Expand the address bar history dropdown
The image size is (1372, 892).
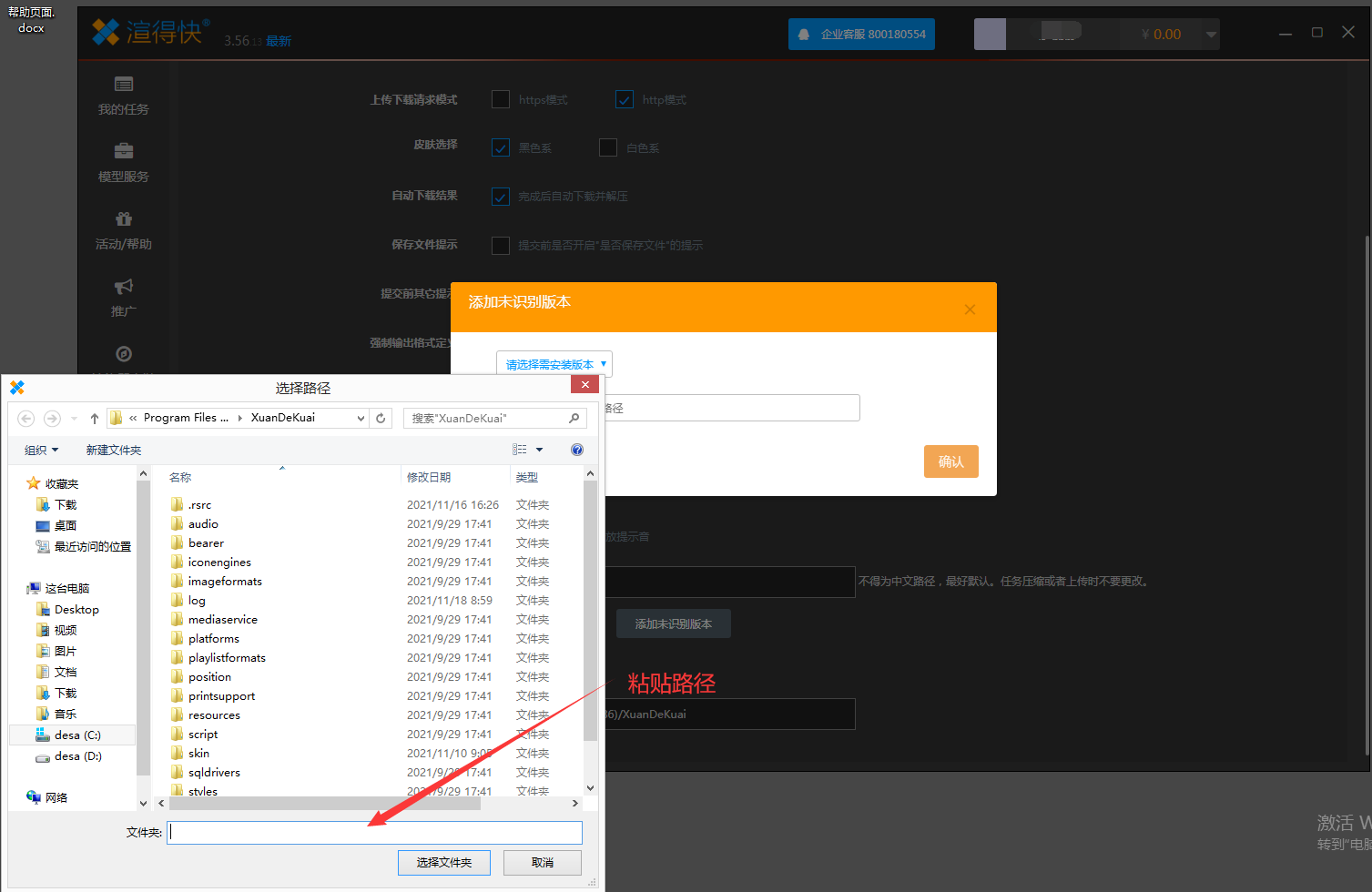tap(361, 419)
